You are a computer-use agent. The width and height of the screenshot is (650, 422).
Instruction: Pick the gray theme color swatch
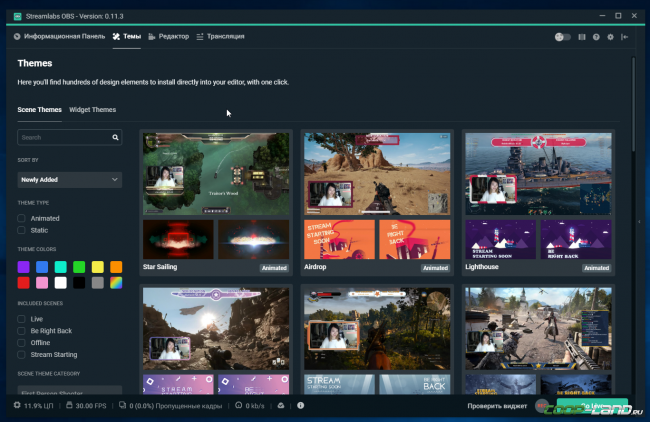pos(97,283)
